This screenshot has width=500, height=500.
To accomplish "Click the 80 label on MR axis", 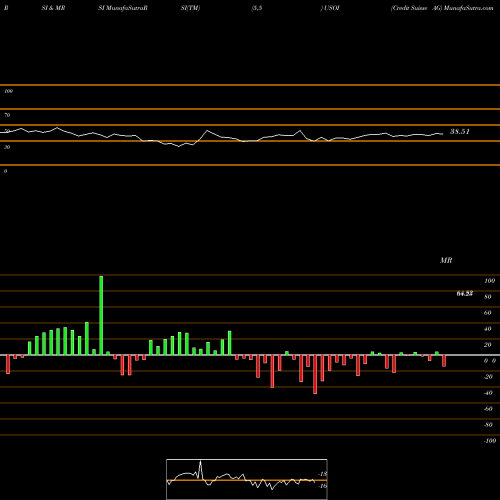I will (488, 297).
